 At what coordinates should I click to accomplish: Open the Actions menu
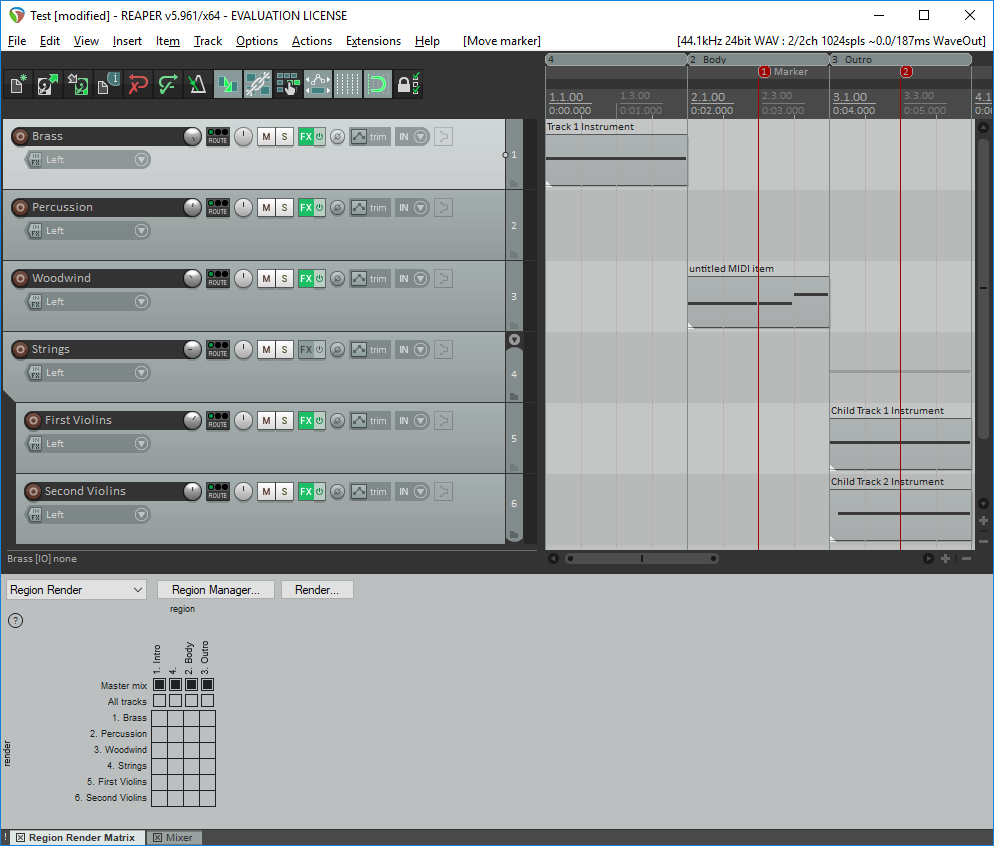[312, 41]
